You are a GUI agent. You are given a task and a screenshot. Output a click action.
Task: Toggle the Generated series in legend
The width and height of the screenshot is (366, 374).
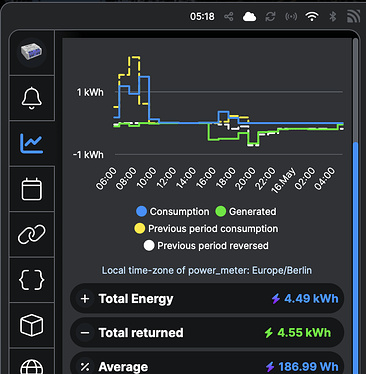tap(246, 211)
